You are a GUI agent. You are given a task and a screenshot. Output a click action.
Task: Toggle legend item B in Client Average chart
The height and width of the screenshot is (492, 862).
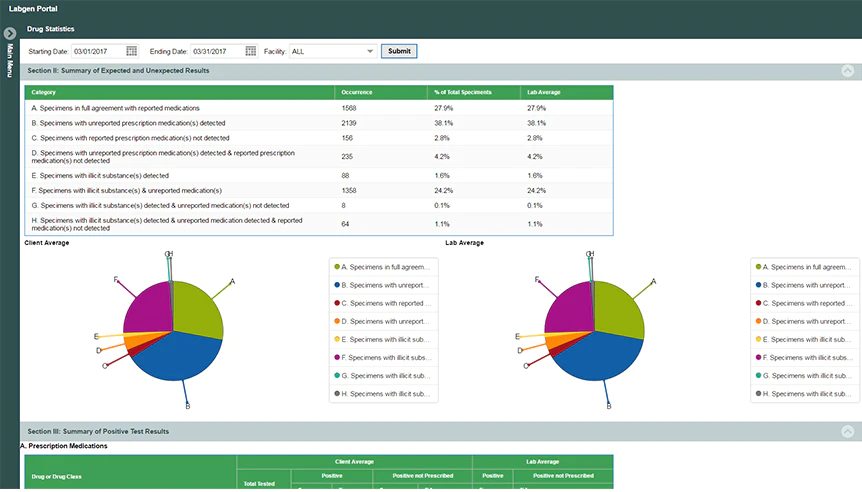pos(383,285)
